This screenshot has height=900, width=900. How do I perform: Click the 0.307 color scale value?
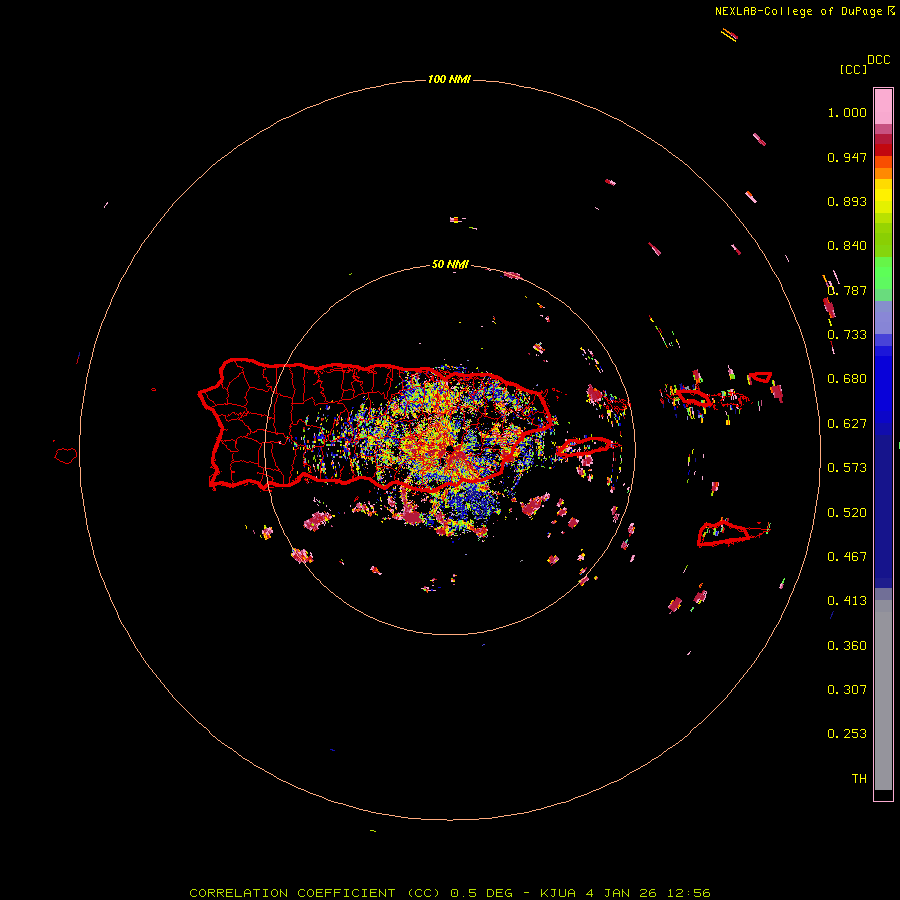click(847, 690)
